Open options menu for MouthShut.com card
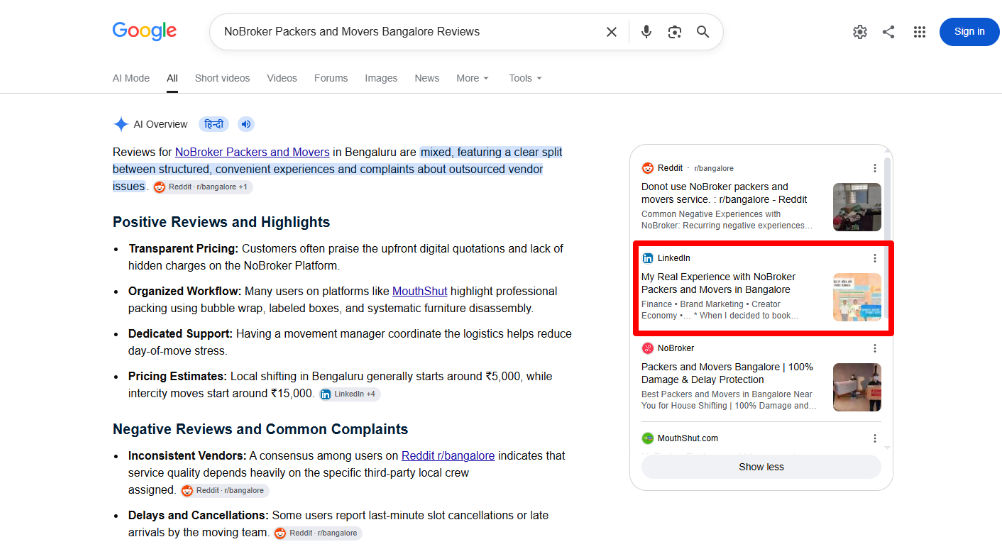The height and width of the screenshot is (550, 1002). (x=875, y=438)
